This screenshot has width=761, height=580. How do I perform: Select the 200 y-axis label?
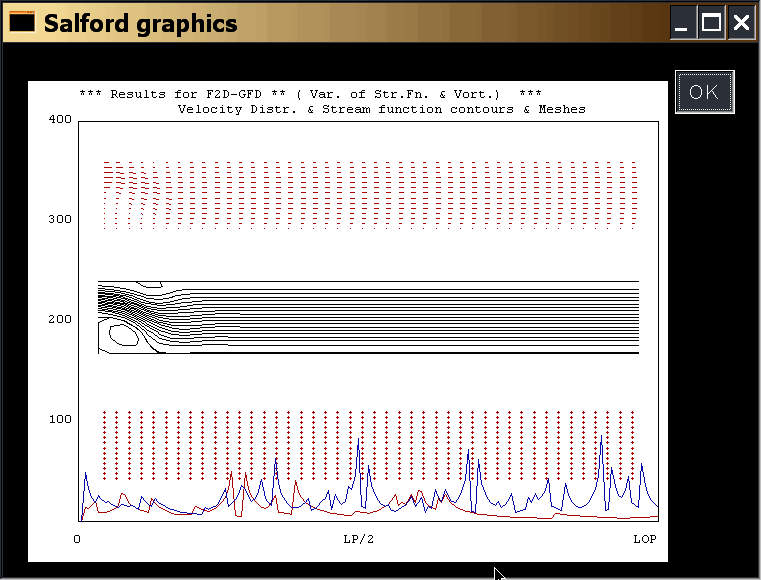60,319
